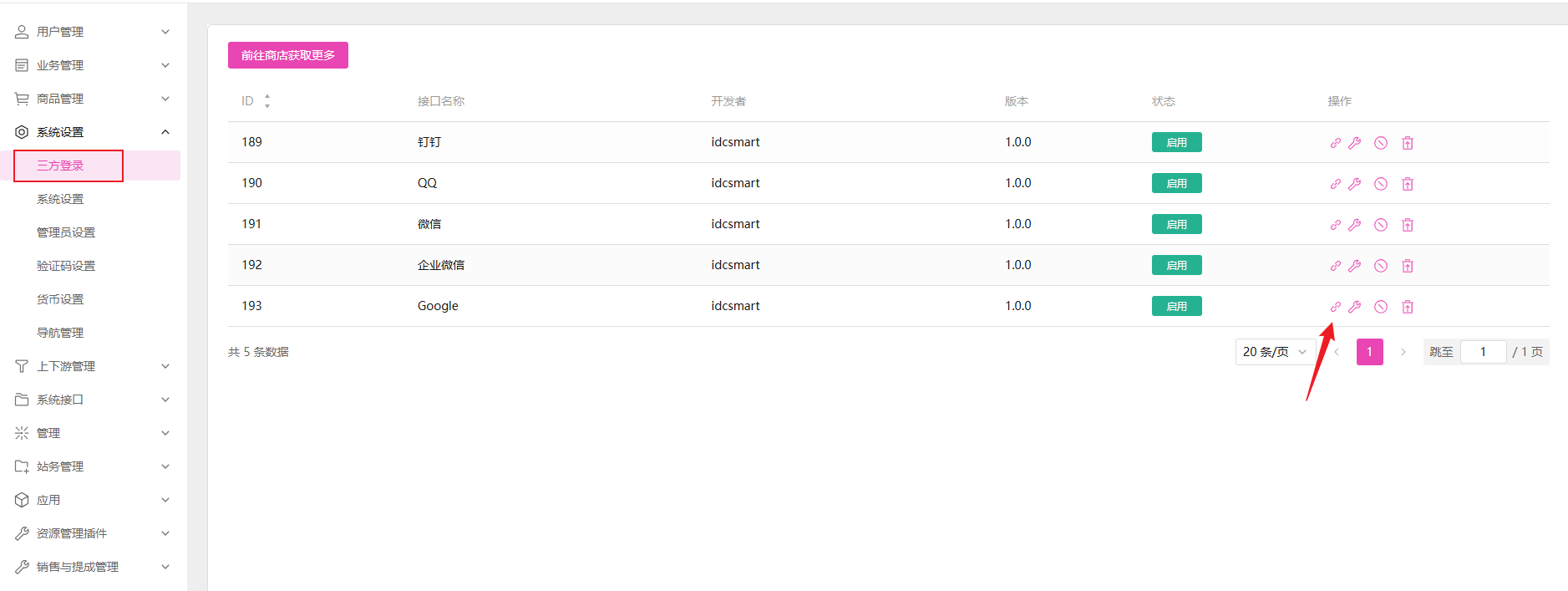Screen dimensions: 1568x591
Task: Select 三方登录 in the sidebar
Action: 60,166
